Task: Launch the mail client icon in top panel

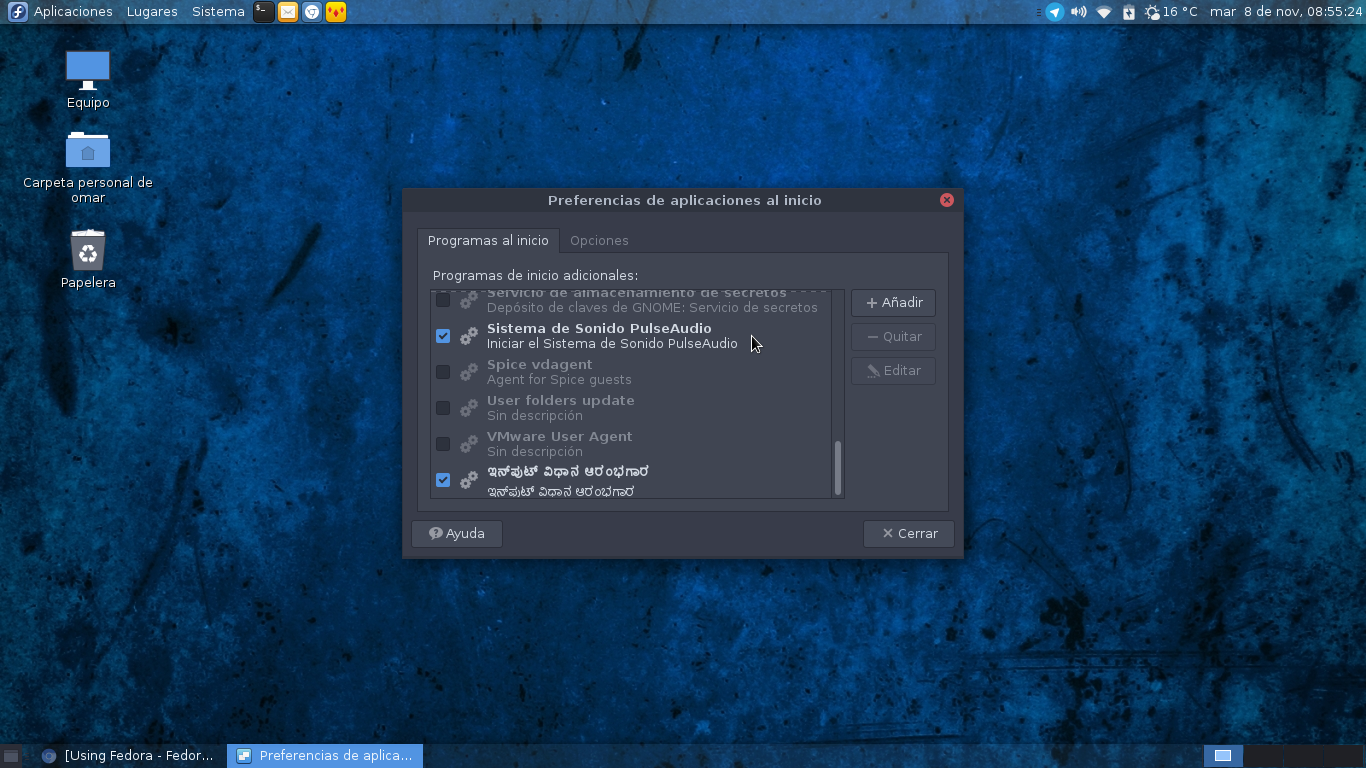Action: pos(288,12)
